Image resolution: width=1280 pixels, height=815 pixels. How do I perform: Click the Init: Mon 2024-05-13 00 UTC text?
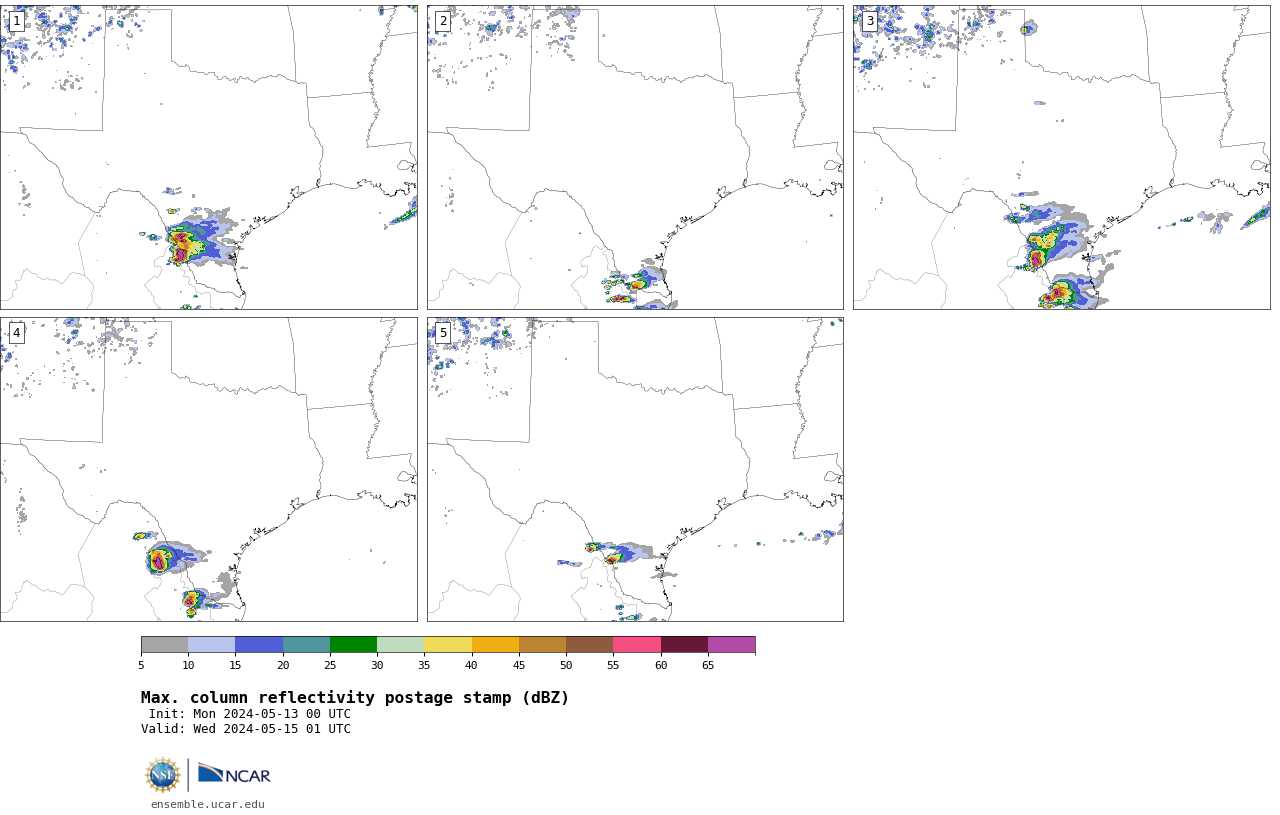click(250, 714)
